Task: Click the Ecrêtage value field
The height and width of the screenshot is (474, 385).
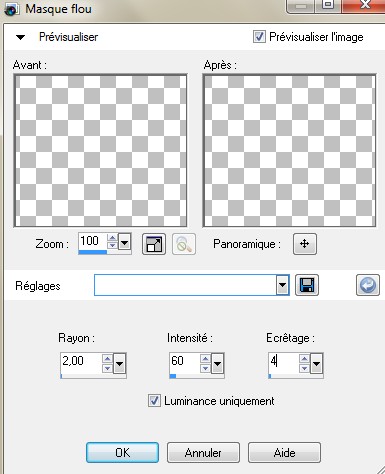Action: [283, 361]
